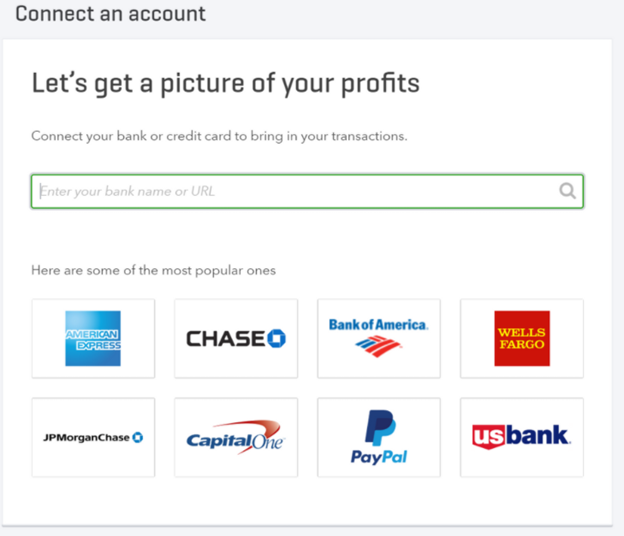624x536 pixels.
Task: Pick the Bank of America tile
Action: [379, 338]
